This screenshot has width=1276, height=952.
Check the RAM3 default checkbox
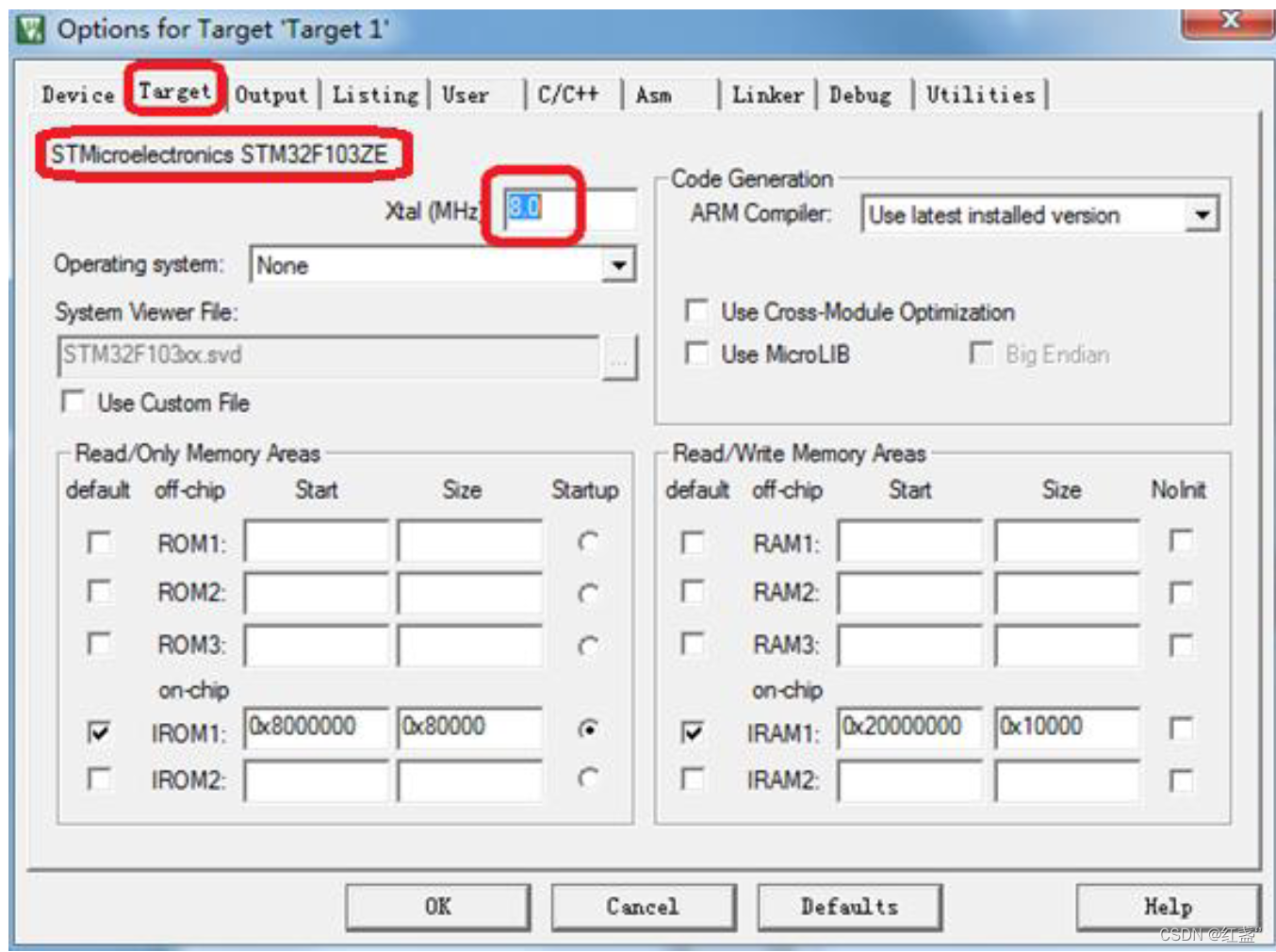click(x=693, y=643)
